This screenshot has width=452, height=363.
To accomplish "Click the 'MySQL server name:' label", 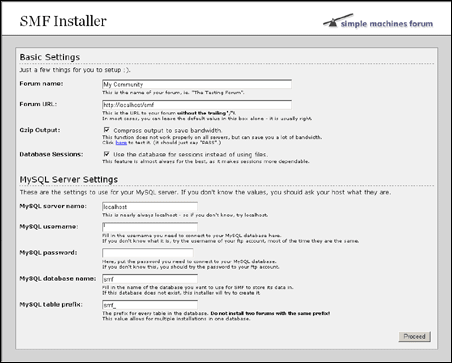I will pyautogui.click(x=53, y=206).
